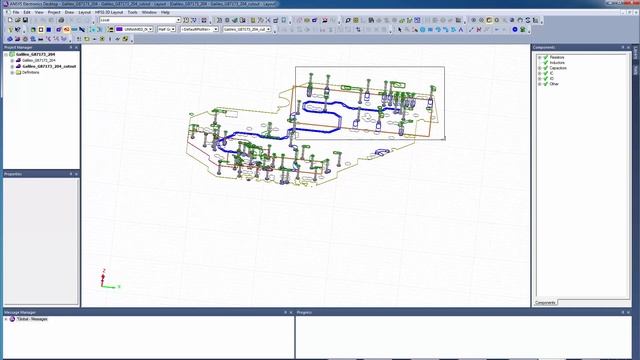The height and width of the screenshot is (360, 640).
Task: Open the Draw menu
Action: click(69, 12)
